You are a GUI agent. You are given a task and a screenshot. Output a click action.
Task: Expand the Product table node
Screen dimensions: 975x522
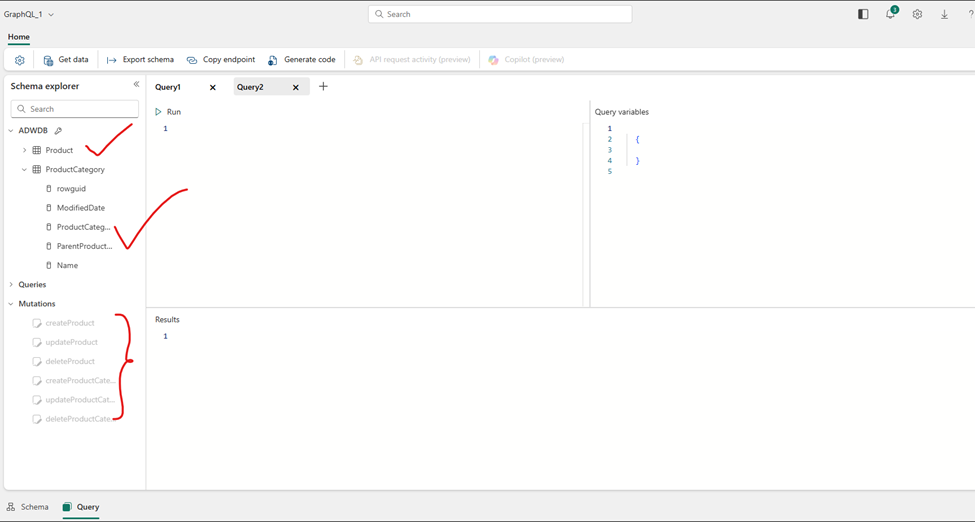click(25, 150)
